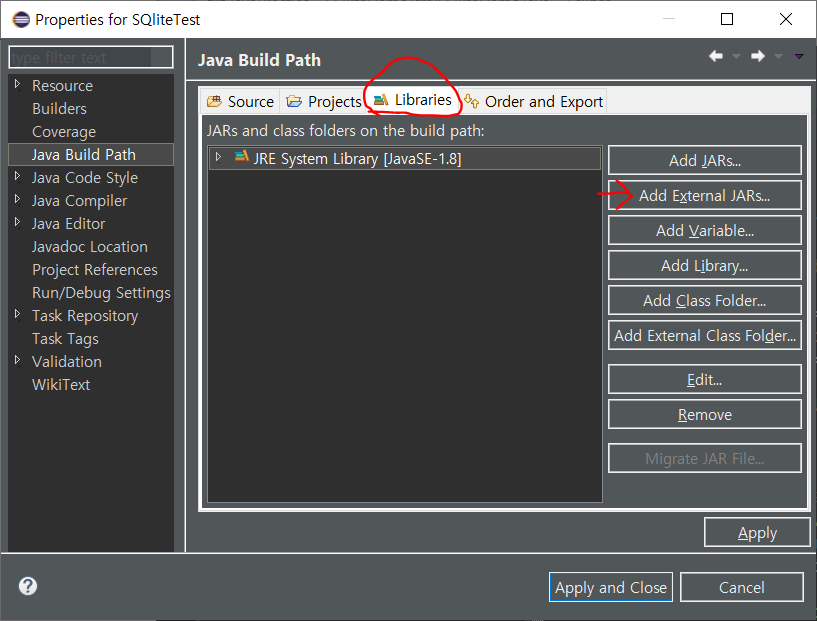Click the Order and Export tab icon

click(x=471, y=101)
